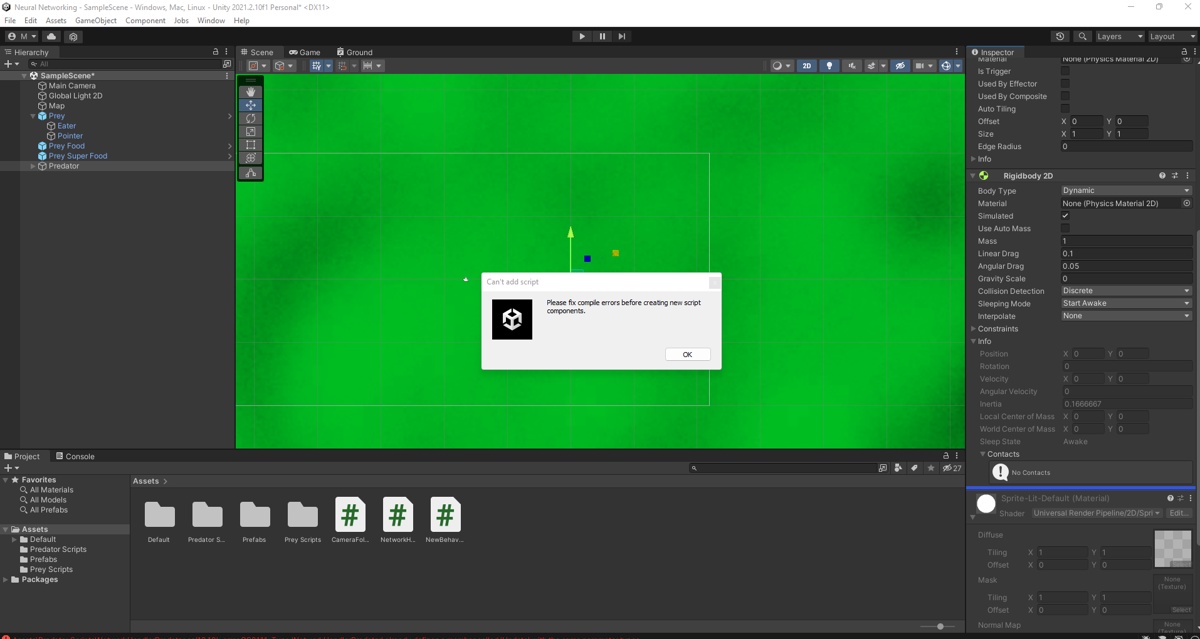The image size is (1200, 639).
Task: Toggle 2D view mode in Scene view
Action: coord(807,66)
